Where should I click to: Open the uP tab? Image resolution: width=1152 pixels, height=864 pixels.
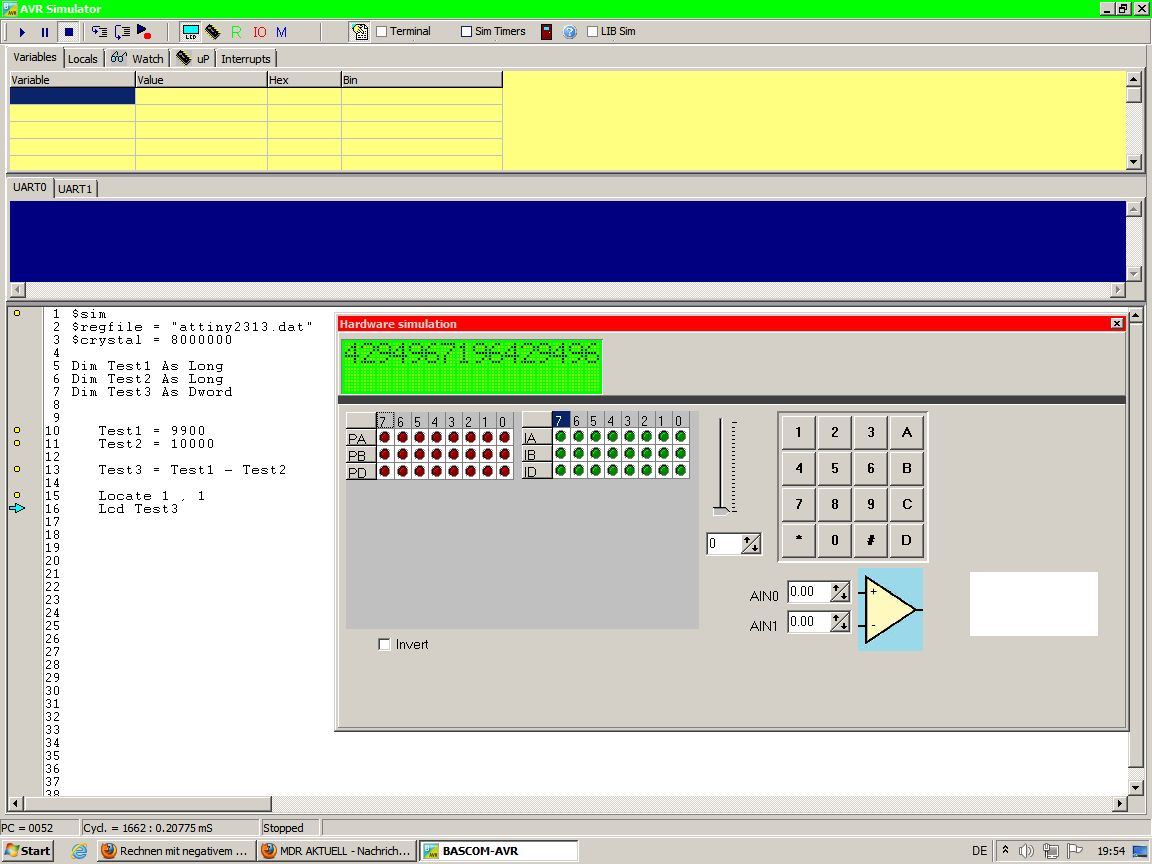[x=193, y=59]
